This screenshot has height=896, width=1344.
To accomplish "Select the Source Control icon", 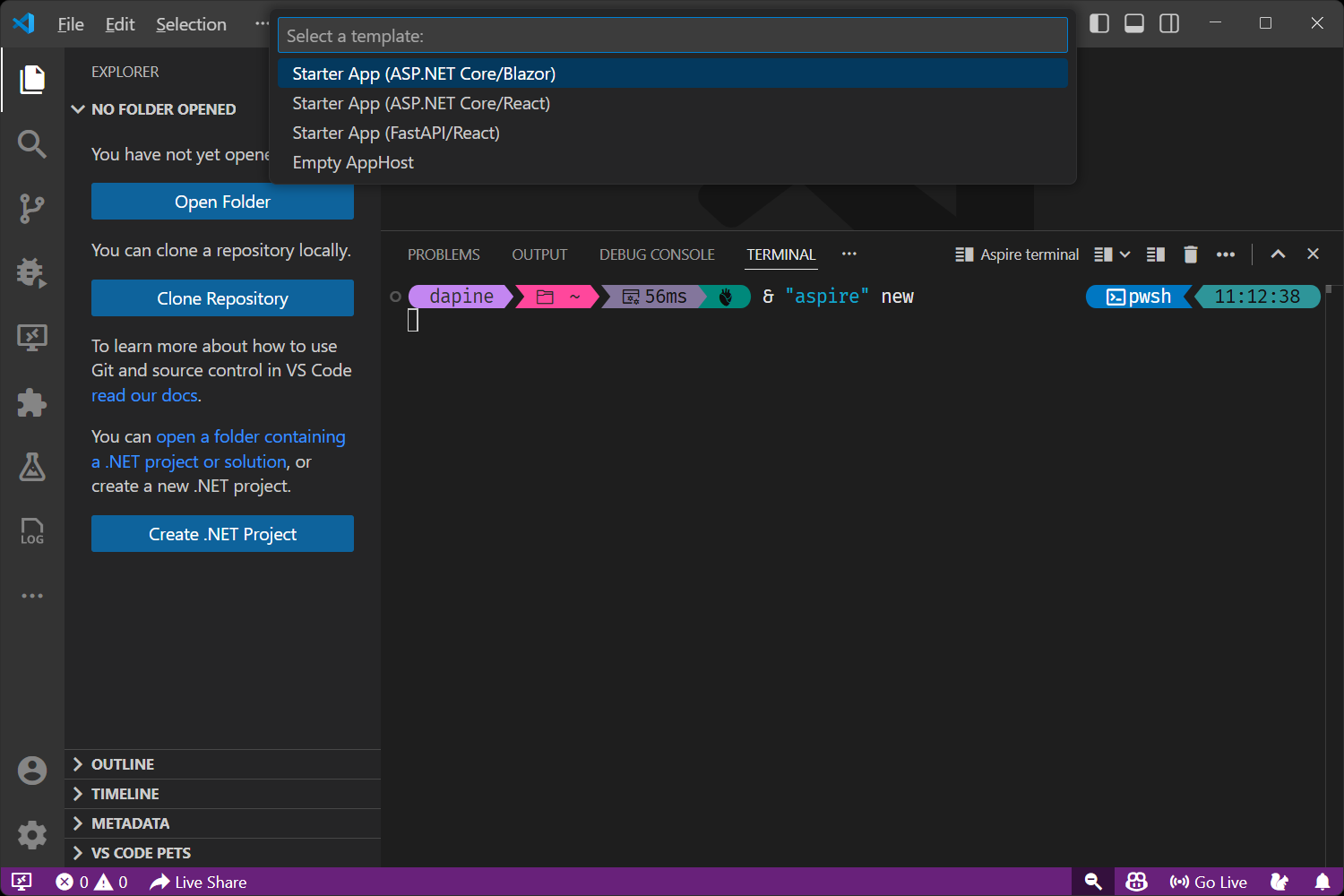I will tap(32, 208).
